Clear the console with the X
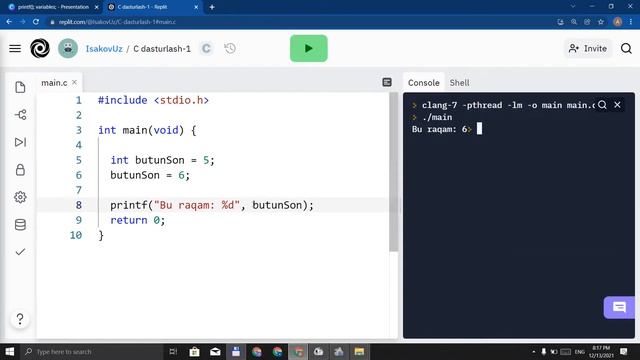 pos(617,105)
